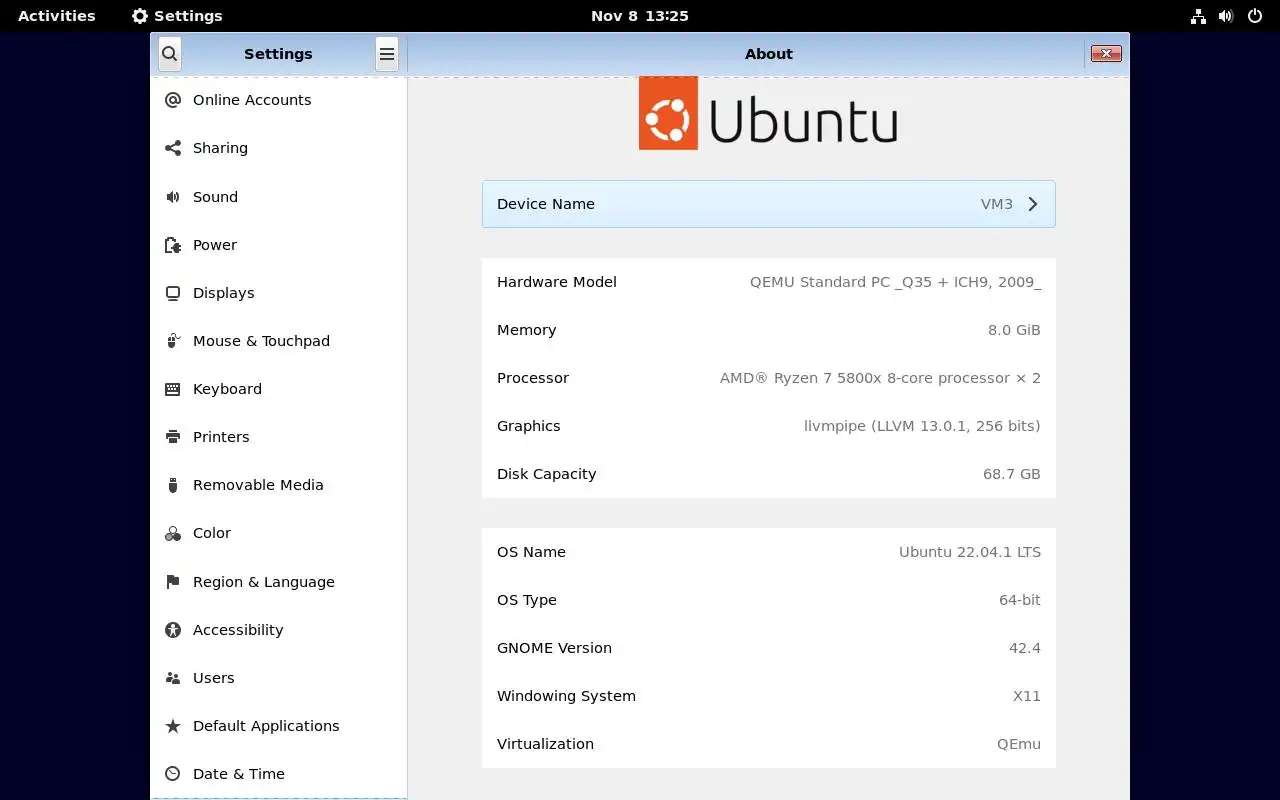
Task: Click the Default Applications star icon
Action: coord(173,726)
